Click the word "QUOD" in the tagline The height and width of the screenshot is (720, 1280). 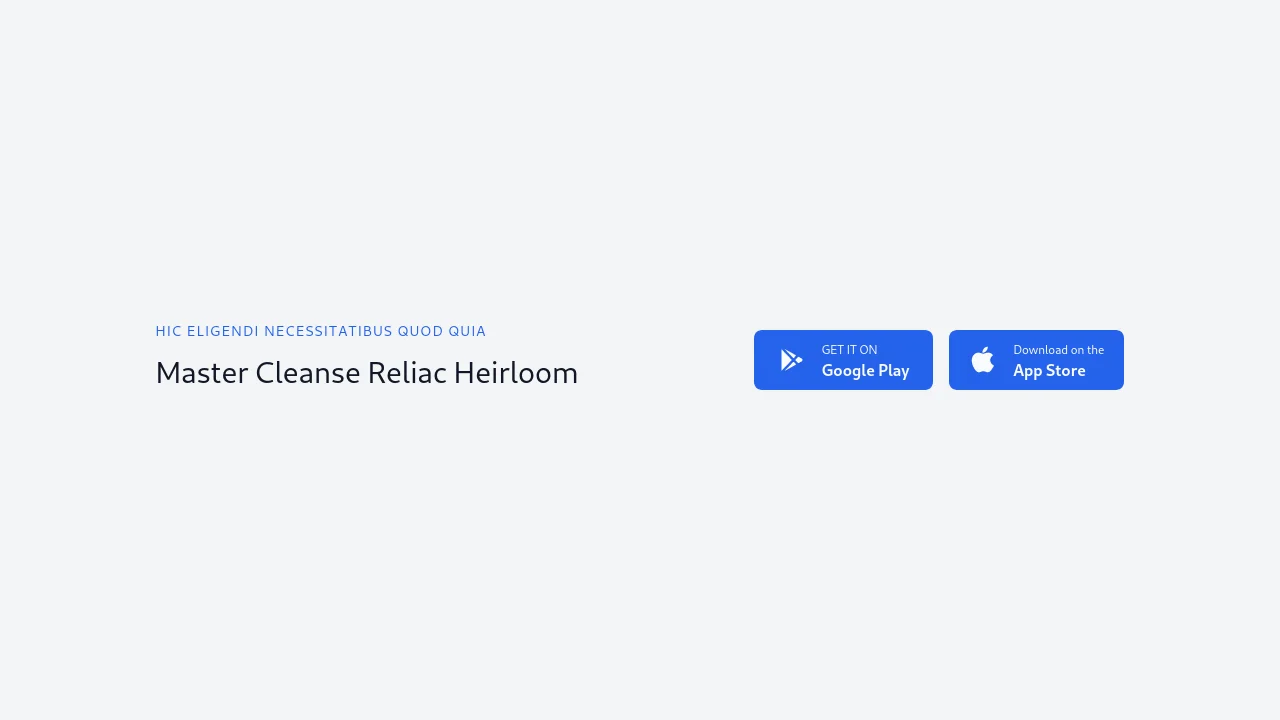tap(420, 331)
